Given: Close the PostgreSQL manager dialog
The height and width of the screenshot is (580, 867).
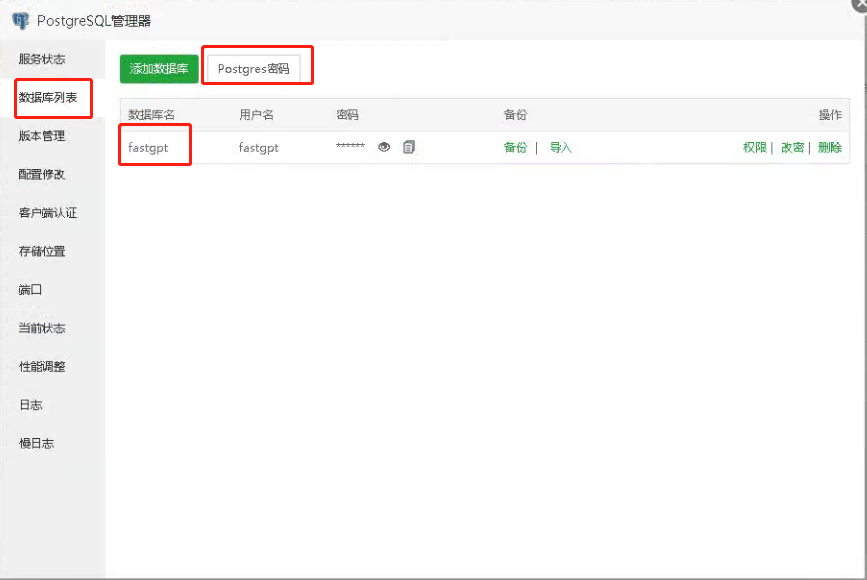Looking at the screenshot, I should (860, 4).
